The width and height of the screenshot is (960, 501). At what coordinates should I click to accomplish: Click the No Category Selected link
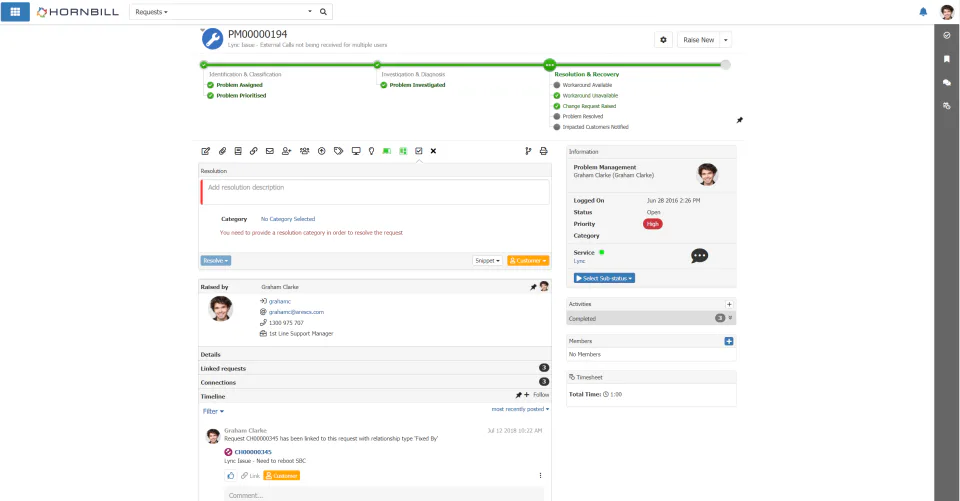(x=288, y=219)
